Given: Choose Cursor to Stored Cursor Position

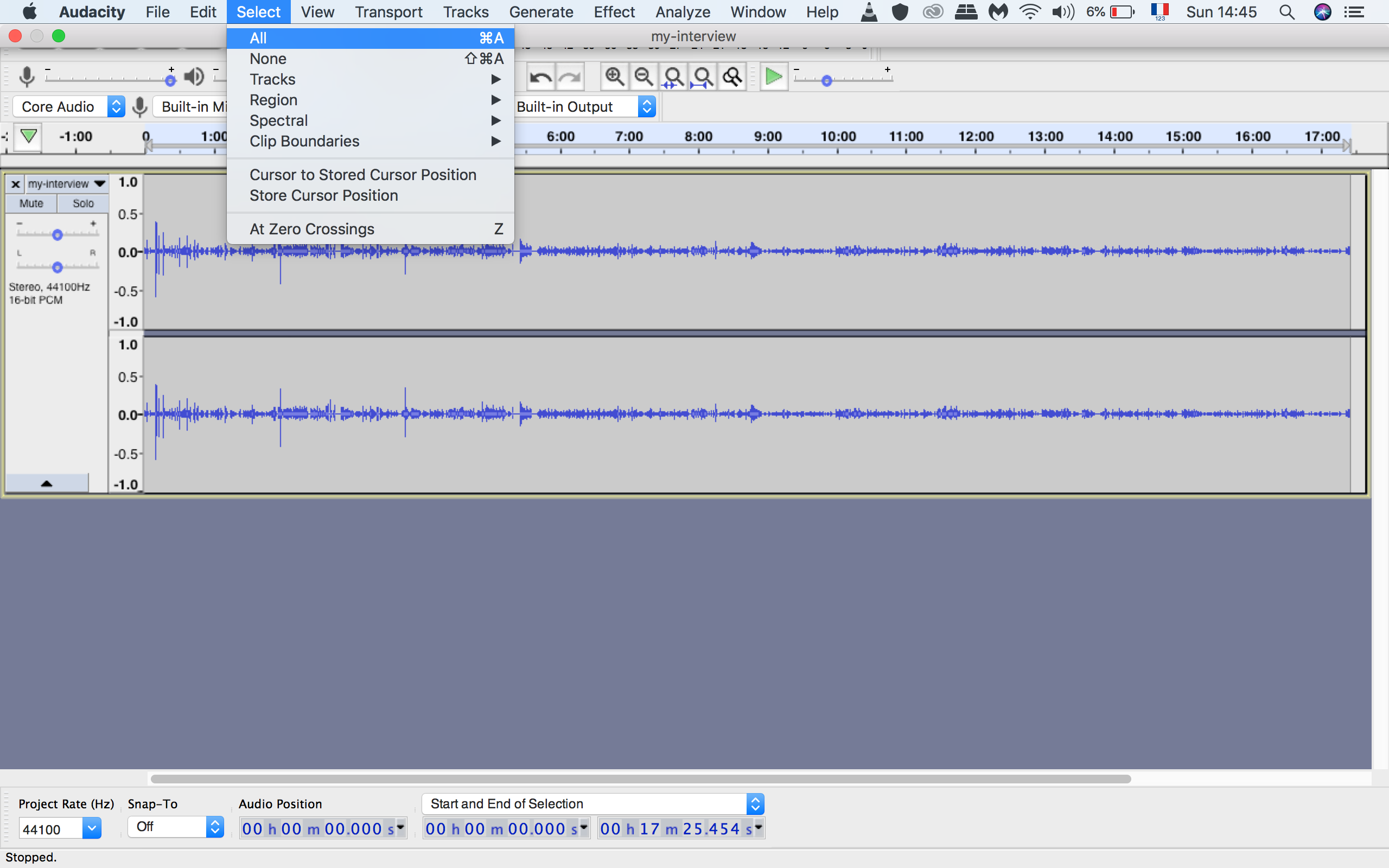Looking at the screenshot, I should tap(370, 175).
